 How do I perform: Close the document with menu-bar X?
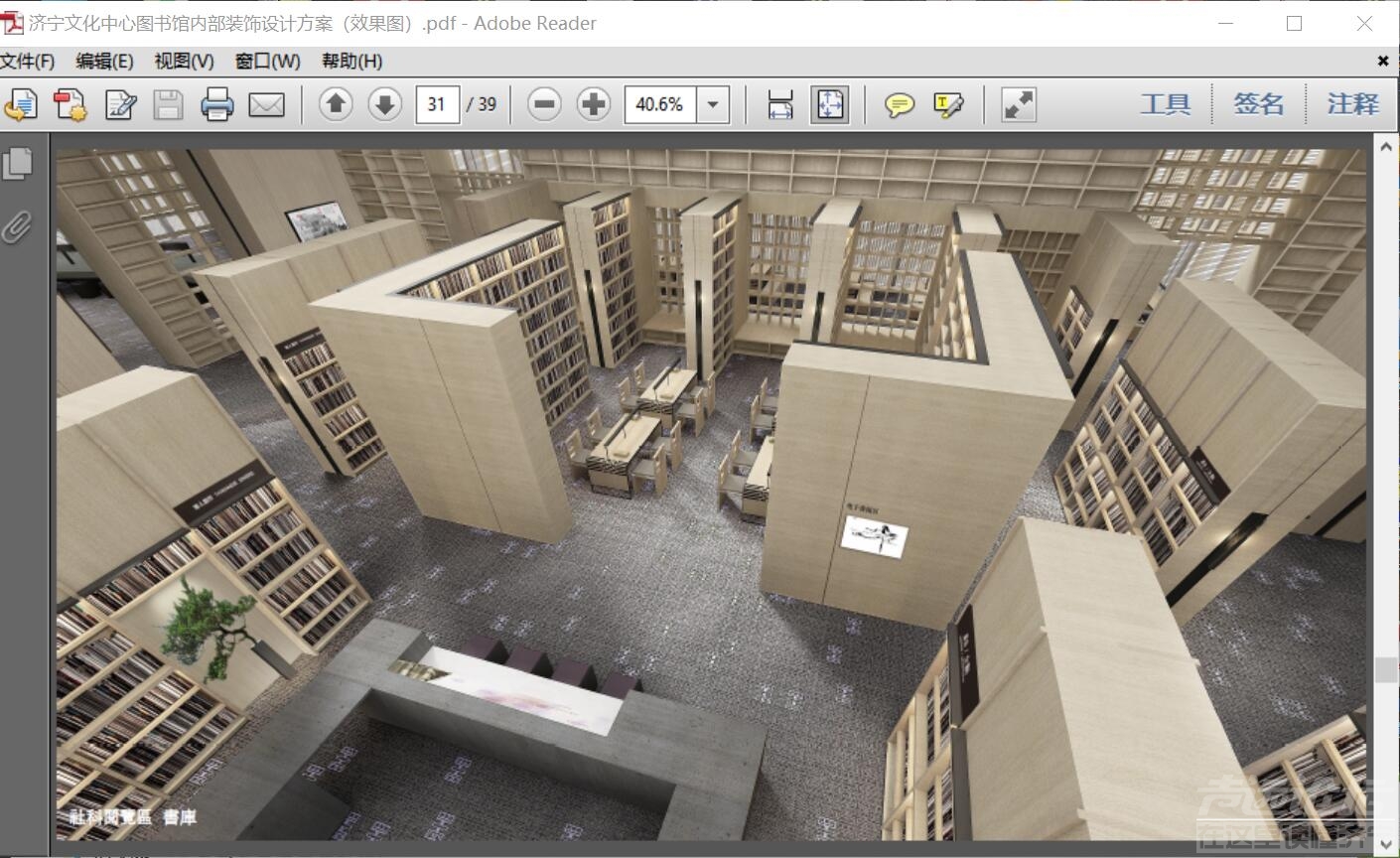click(1383, 61)
